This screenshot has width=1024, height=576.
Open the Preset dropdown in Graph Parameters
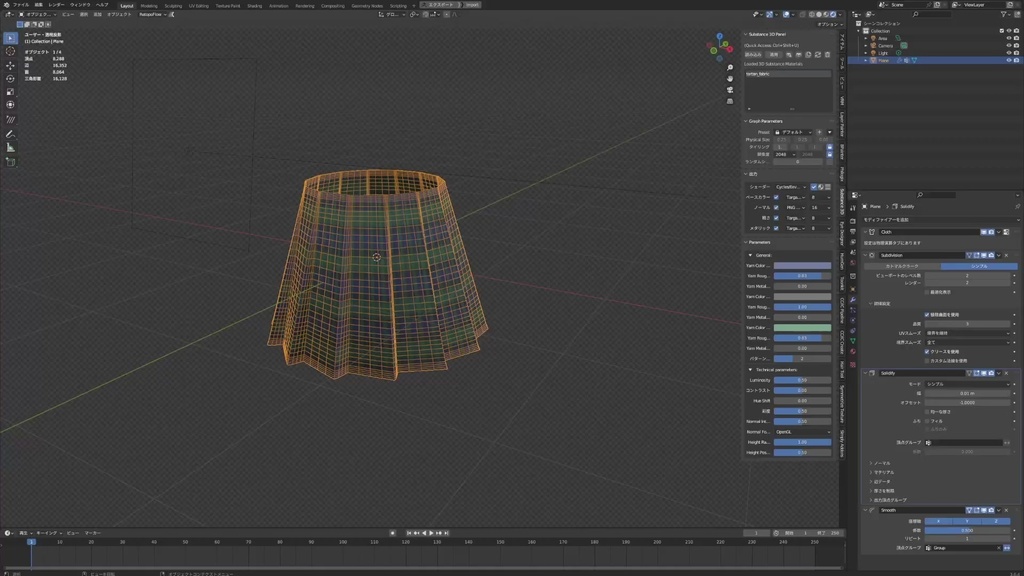(793, 132)
